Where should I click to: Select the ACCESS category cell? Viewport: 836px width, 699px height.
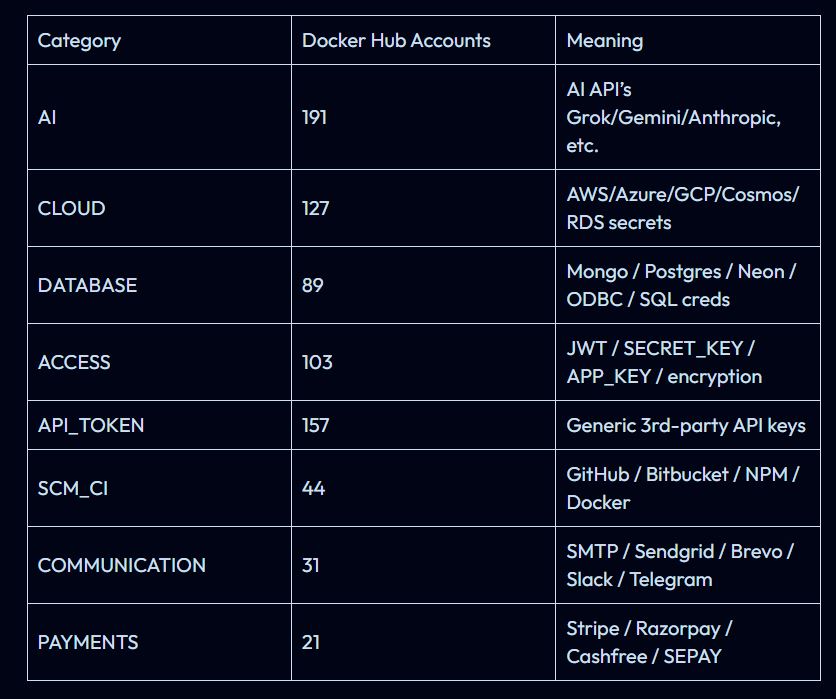pos(74,362)
